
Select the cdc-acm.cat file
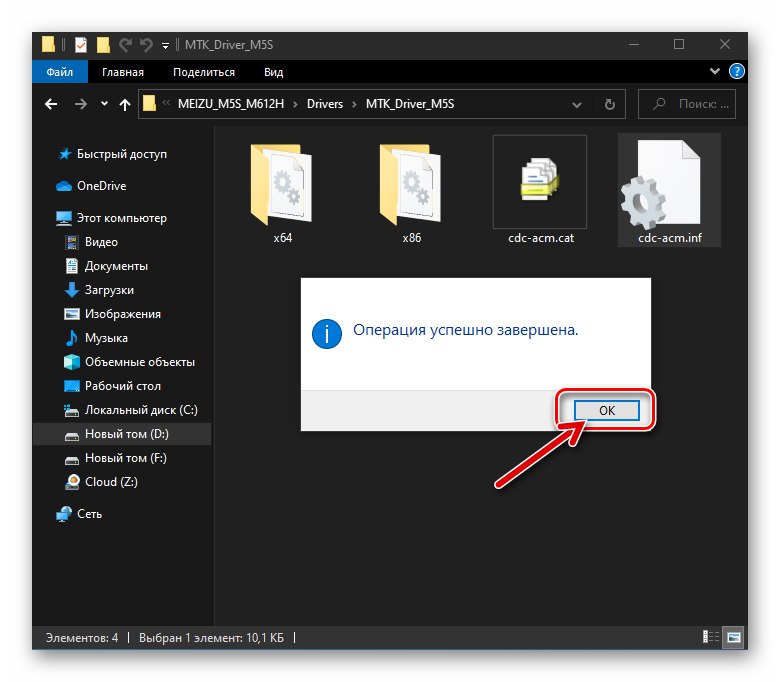540,191
